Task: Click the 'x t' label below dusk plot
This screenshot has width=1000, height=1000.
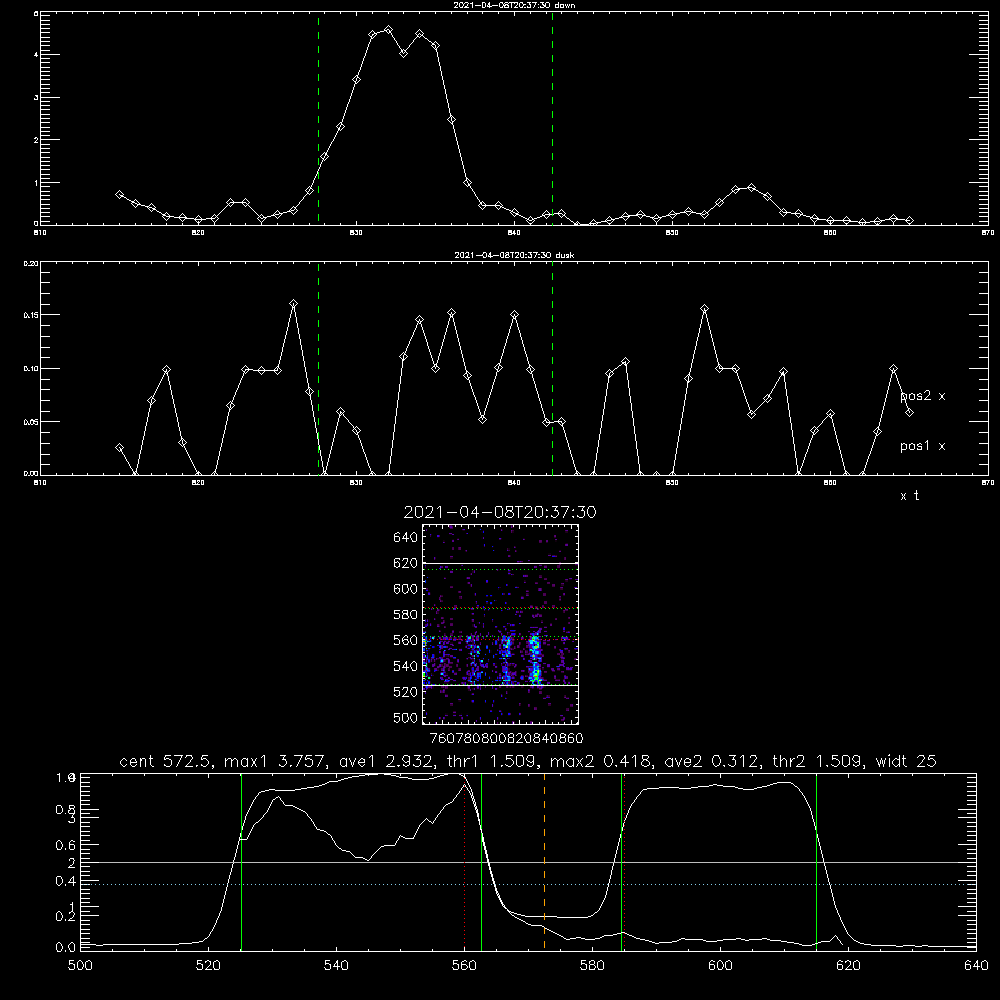Action: (x=910, y=496)
